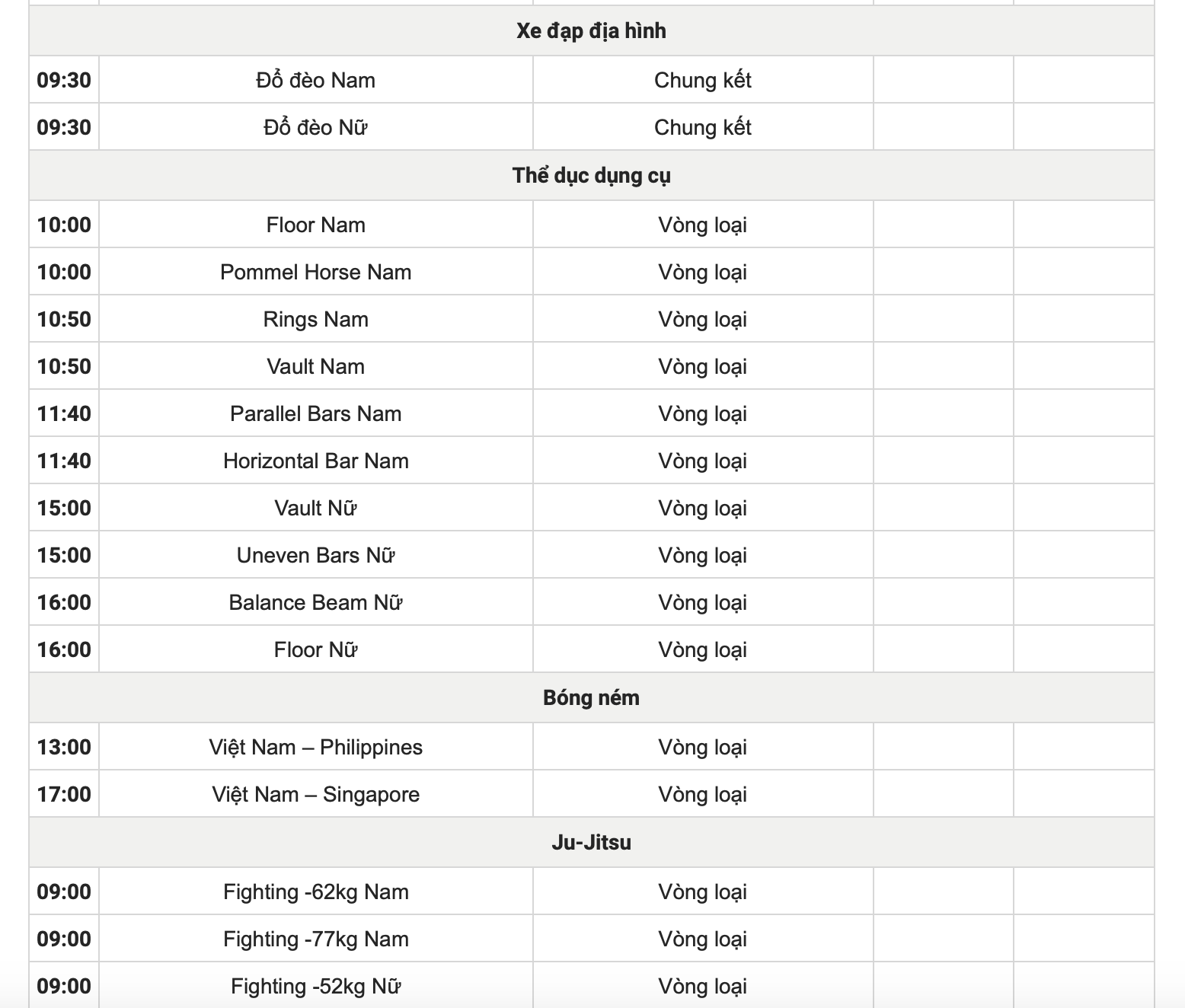Select the "Floor Nam" event cell
Screen dimensions: 1185x1008
(315, 225)
